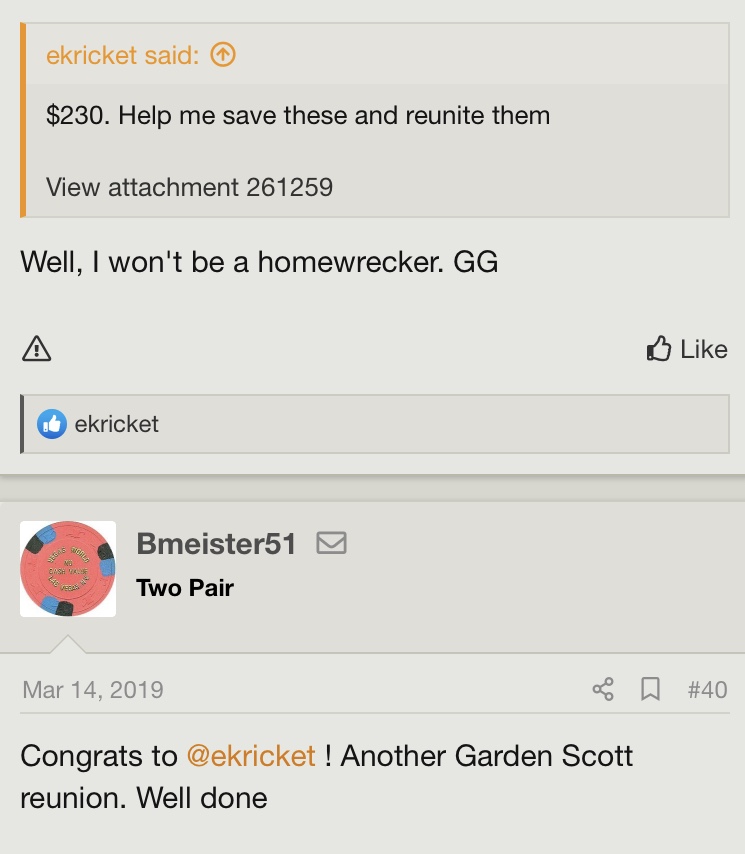Click the "Like" text label
Viewport: 745px width, 854px height.
[x=704, y=349]
